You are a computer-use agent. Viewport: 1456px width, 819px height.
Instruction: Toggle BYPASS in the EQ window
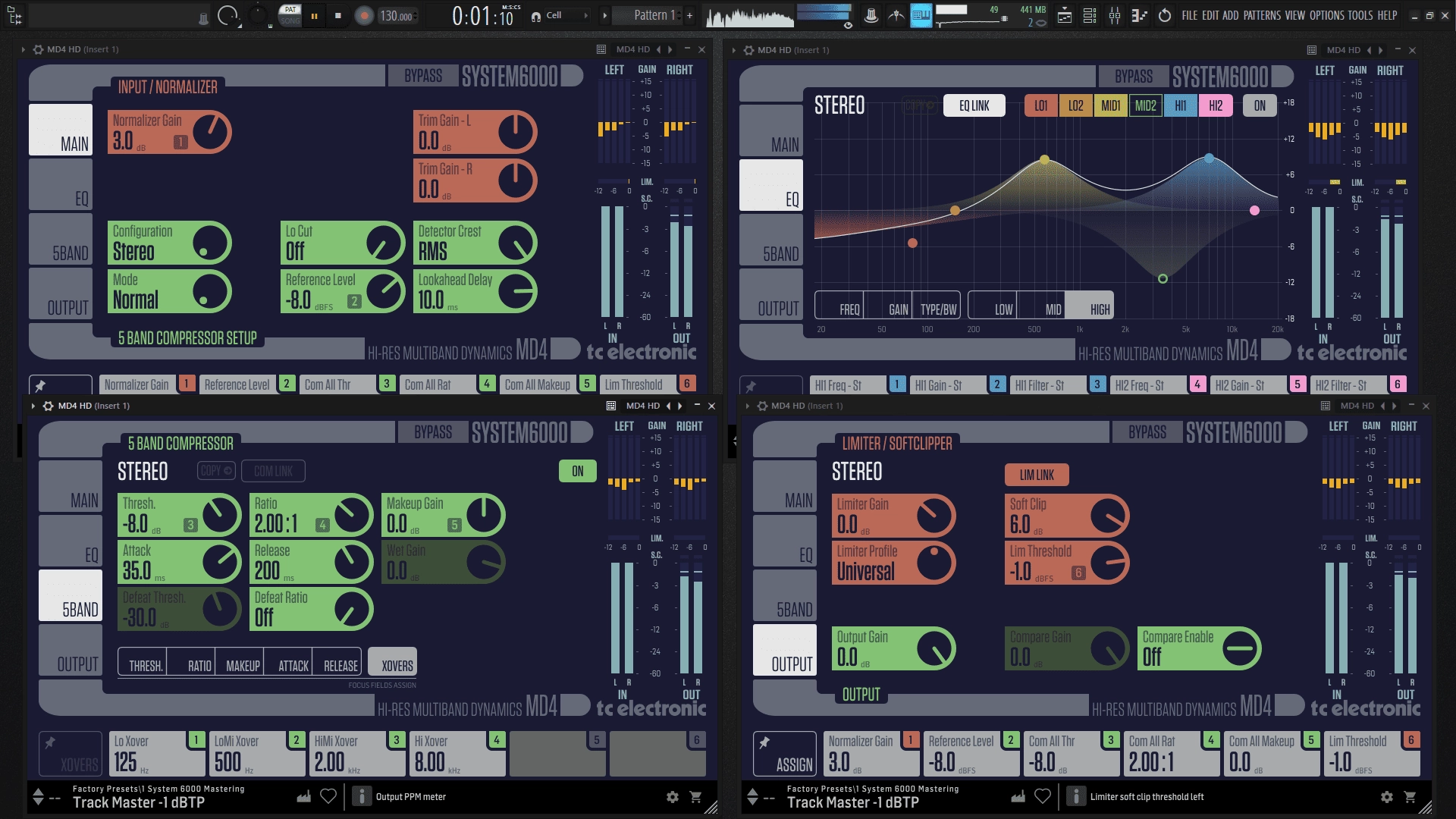click(1134, 77)
